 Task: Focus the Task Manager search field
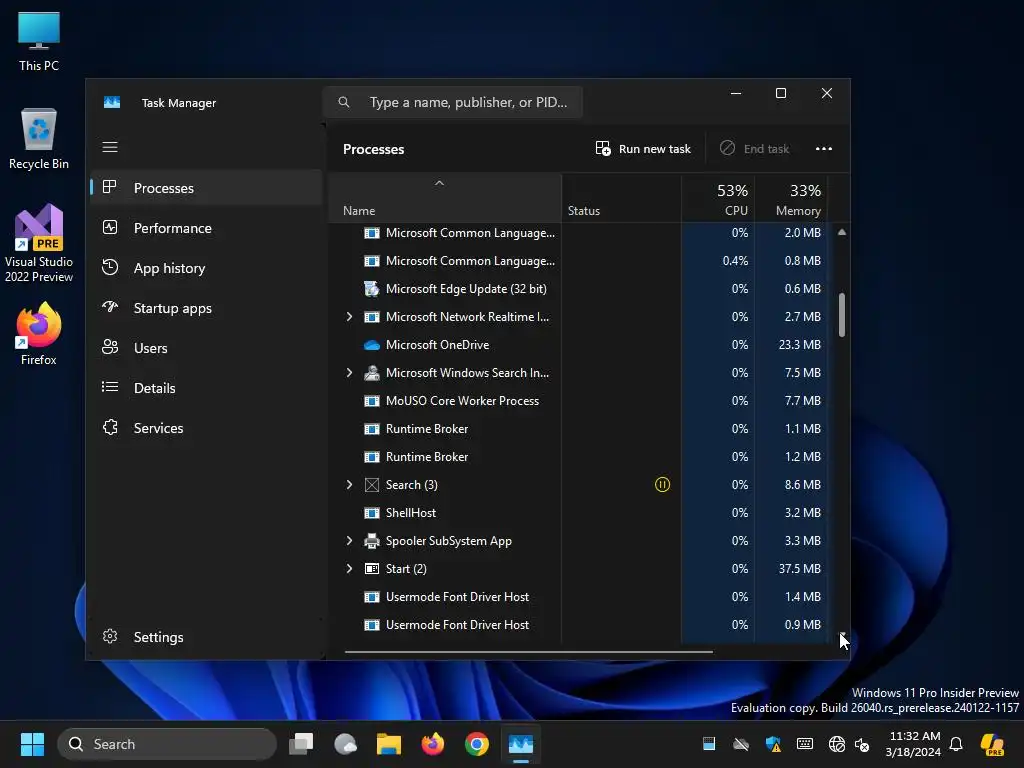click(453, 102)
